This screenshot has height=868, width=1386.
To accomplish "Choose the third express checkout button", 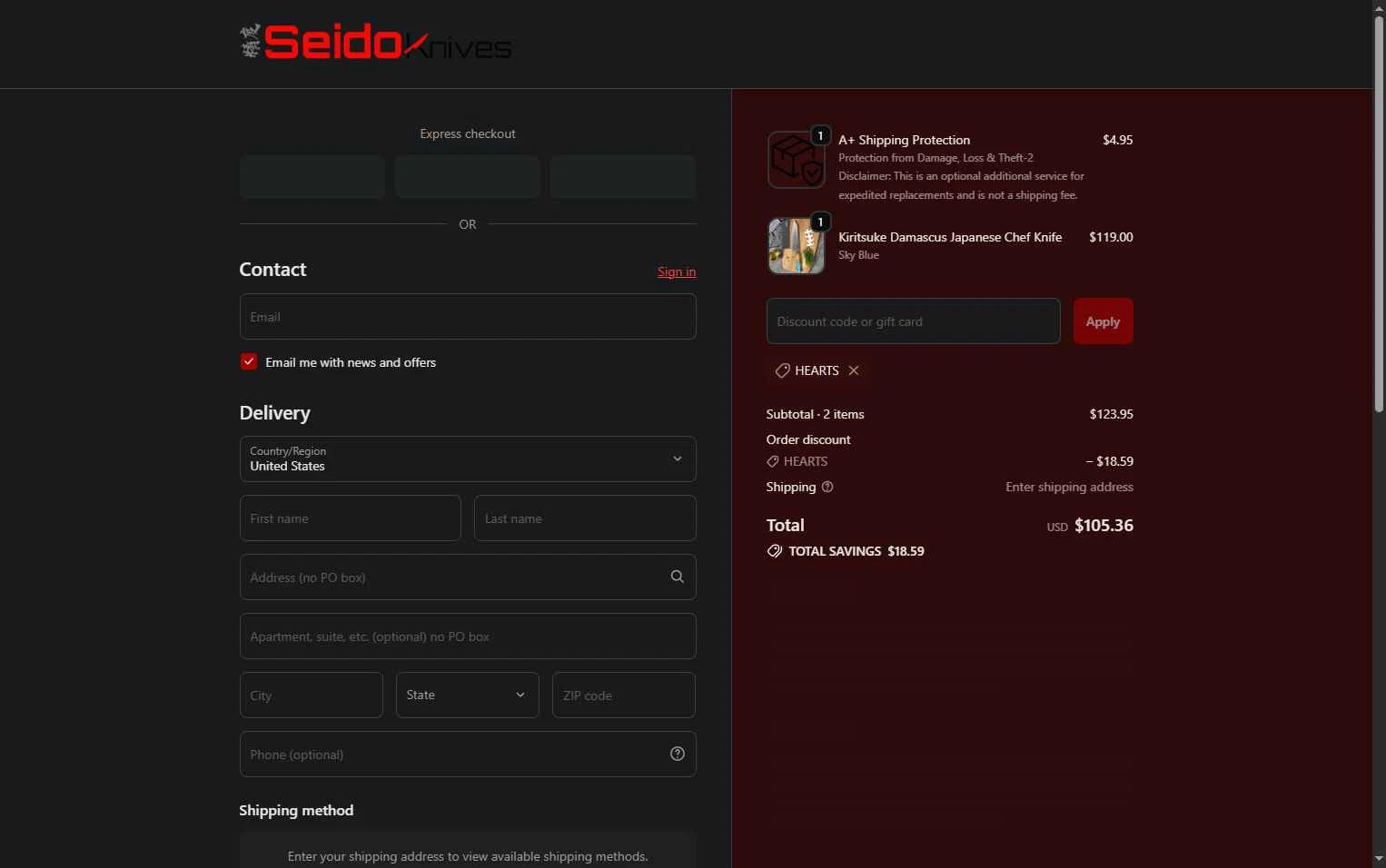I will pos(623,176).
